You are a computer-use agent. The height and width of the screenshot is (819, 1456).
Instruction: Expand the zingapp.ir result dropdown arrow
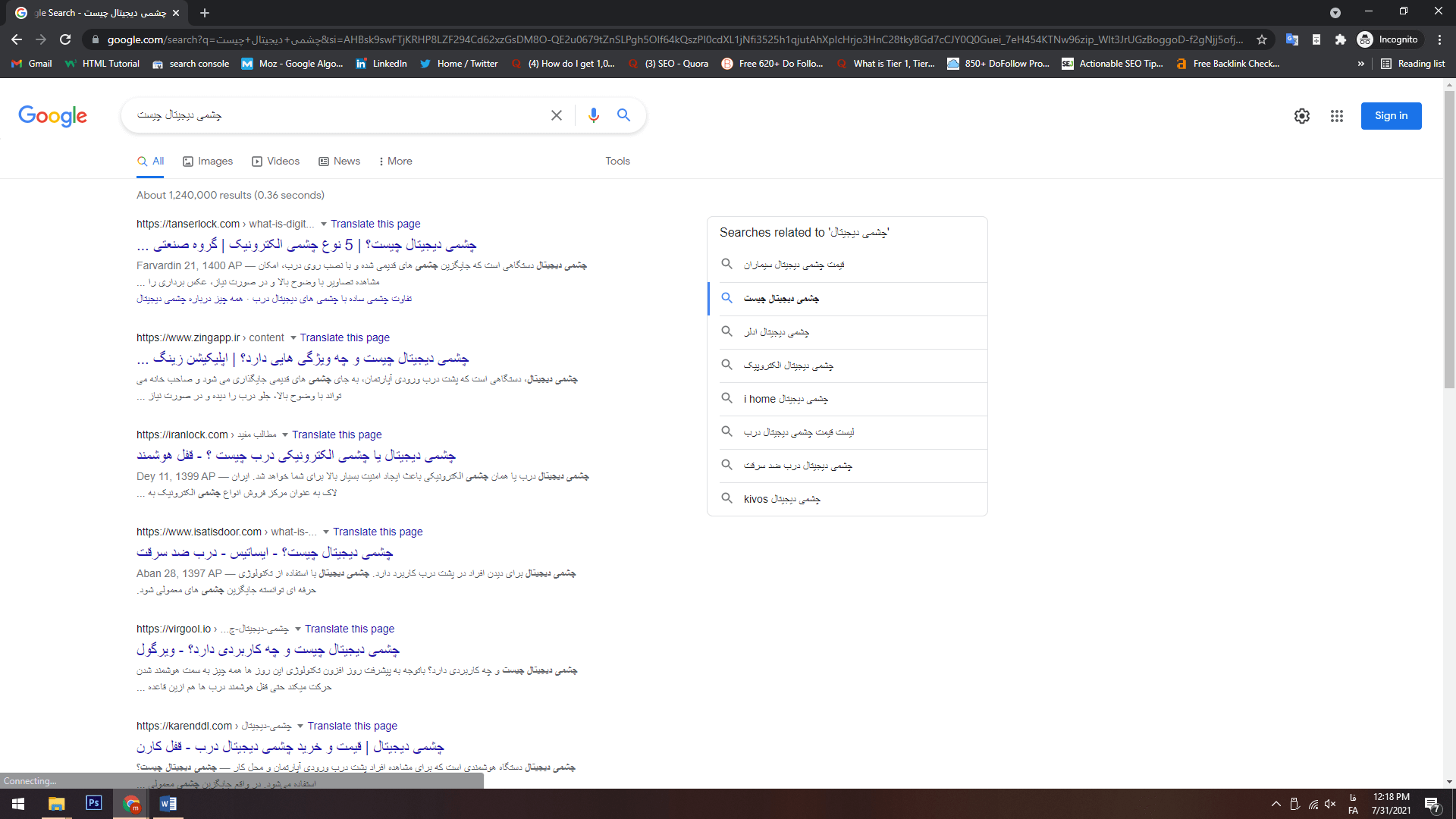coord(293,338)
